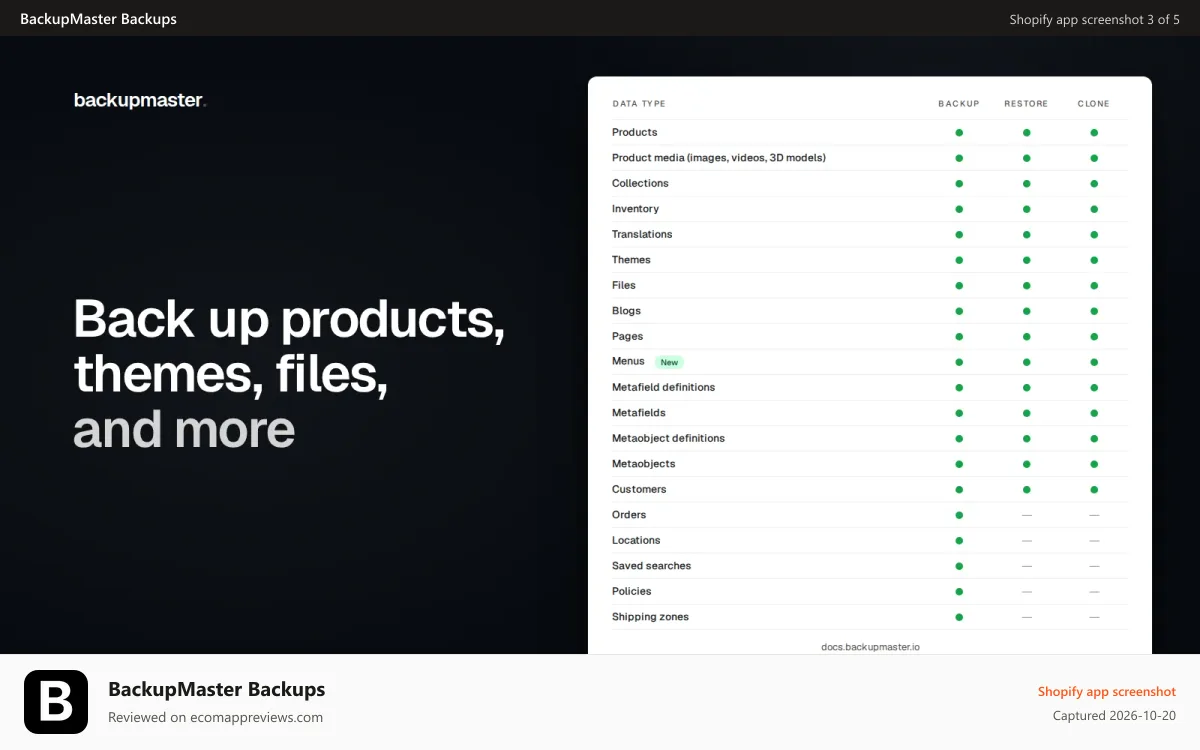Select the Metafield definitions row label
1200x750 pixels.
pos(664,387)
